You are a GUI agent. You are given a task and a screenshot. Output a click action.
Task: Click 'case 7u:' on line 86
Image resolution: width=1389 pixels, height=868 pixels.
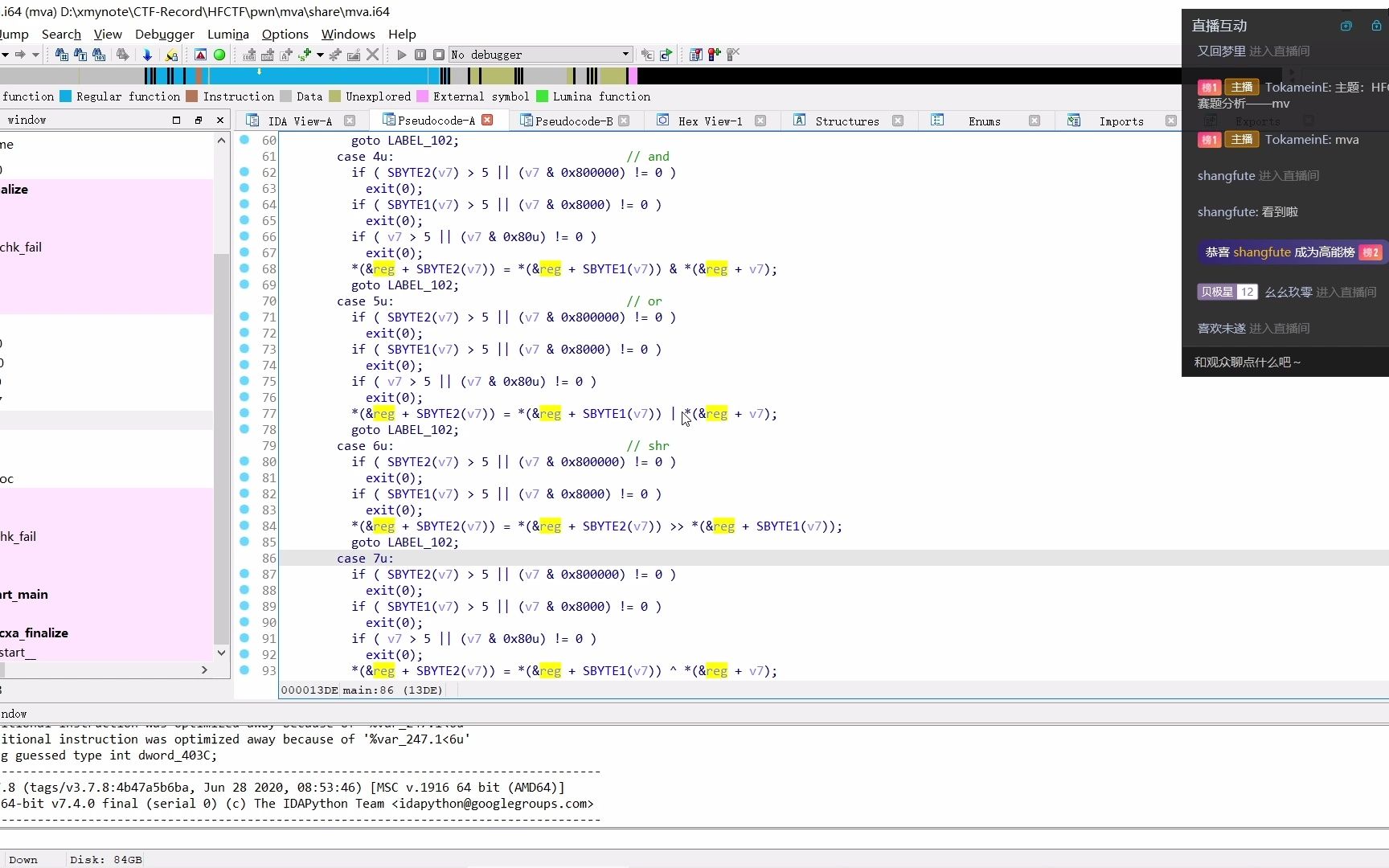[365, 558]
